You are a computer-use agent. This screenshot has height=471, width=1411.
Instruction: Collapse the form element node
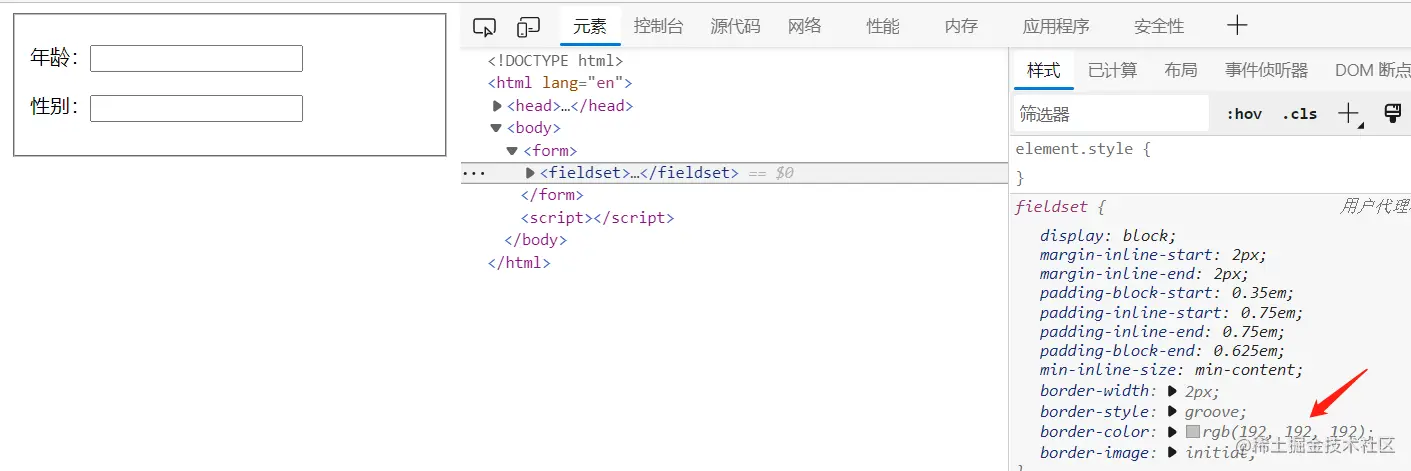click(513, 151)
